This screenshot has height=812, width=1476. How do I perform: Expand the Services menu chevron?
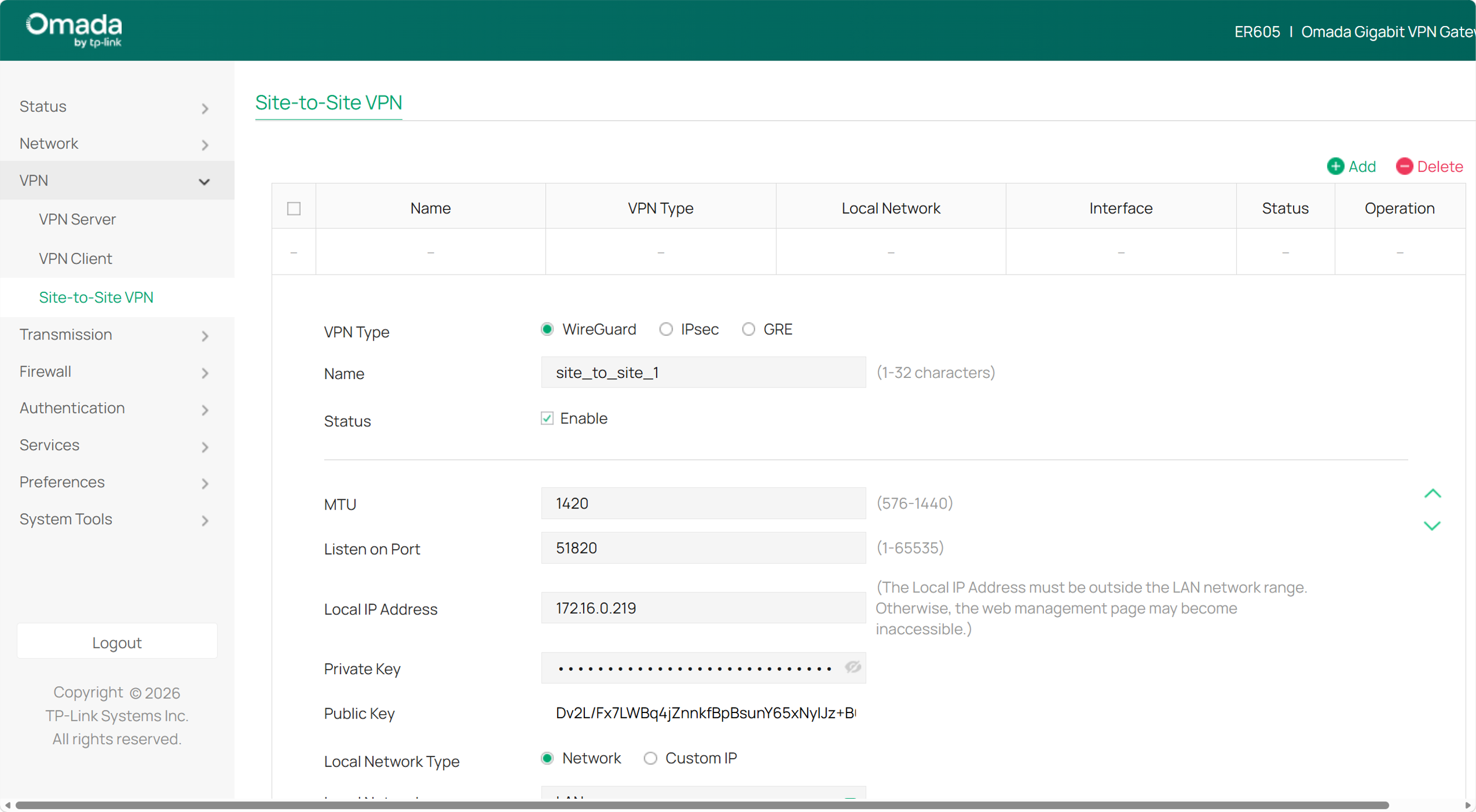click(x=205, y=447)
